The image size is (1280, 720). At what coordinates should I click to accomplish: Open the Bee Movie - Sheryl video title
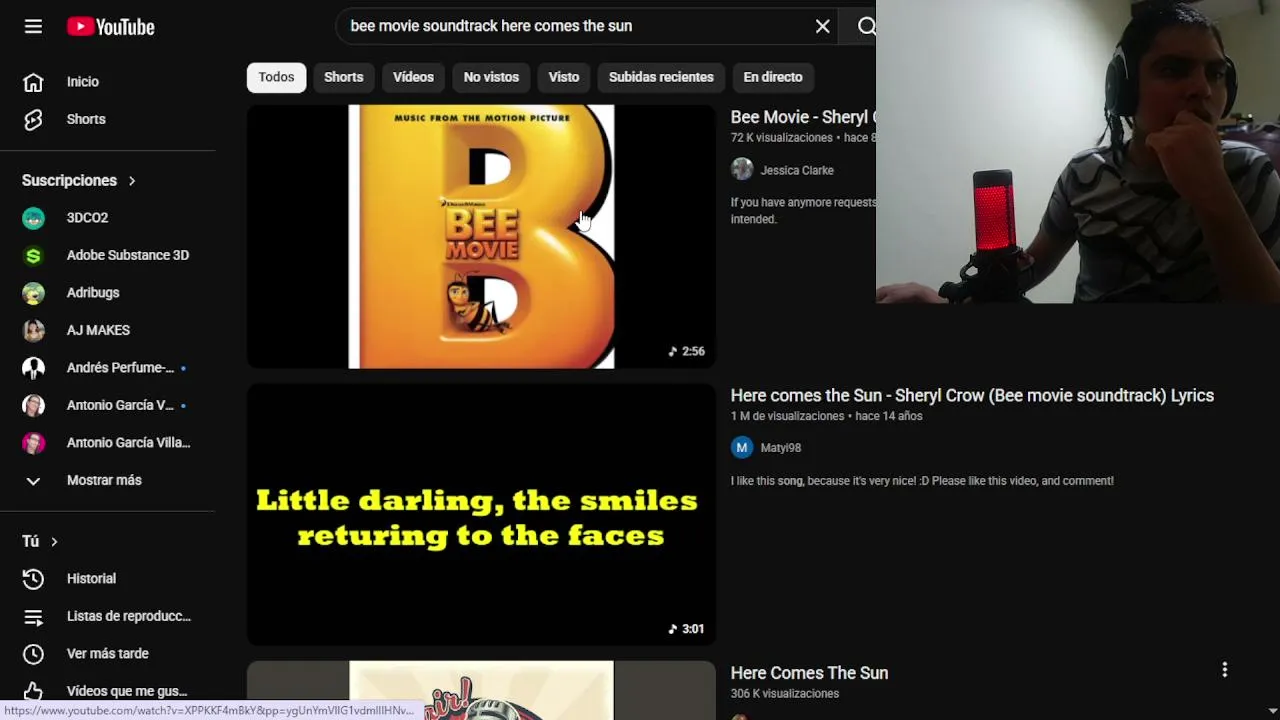point(802,117)
